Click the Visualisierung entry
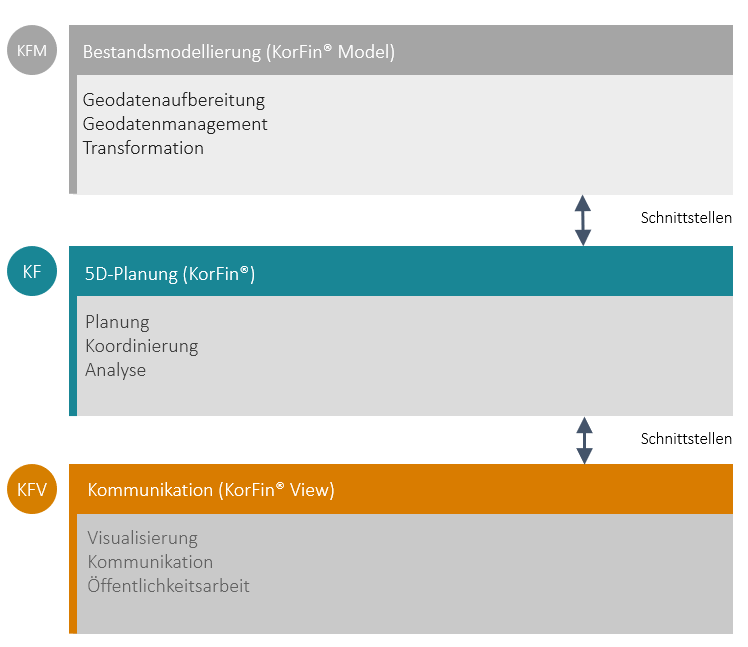Screen dimensions: 748x647 click(x=142, y=538)
